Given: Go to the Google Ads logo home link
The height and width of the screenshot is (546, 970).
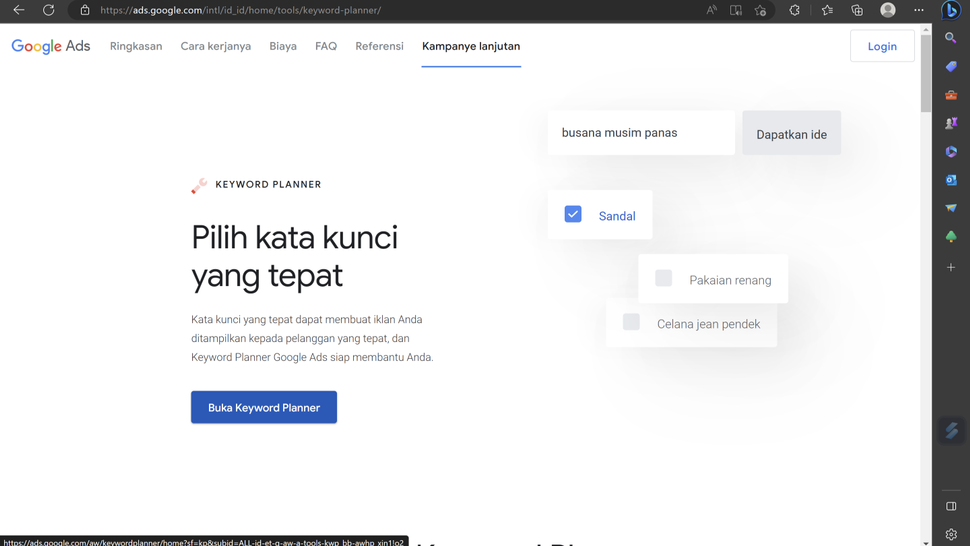Looking at the screenshot, I should coord(51,46).
